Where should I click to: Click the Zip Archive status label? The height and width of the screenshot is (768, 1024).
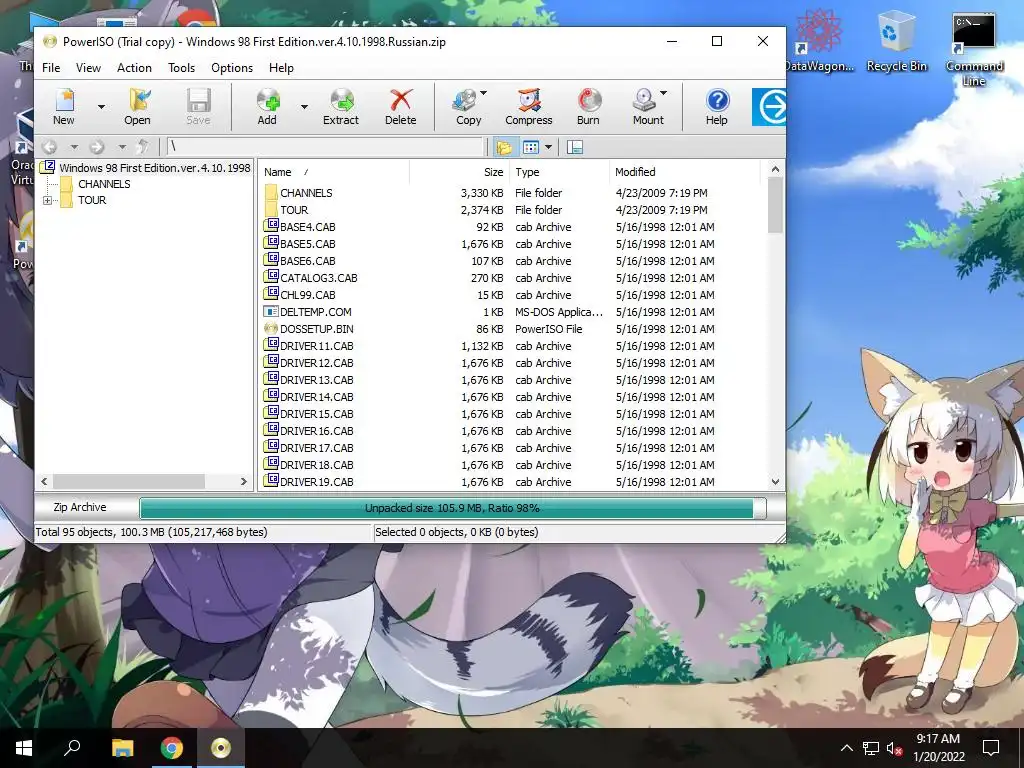80,507
